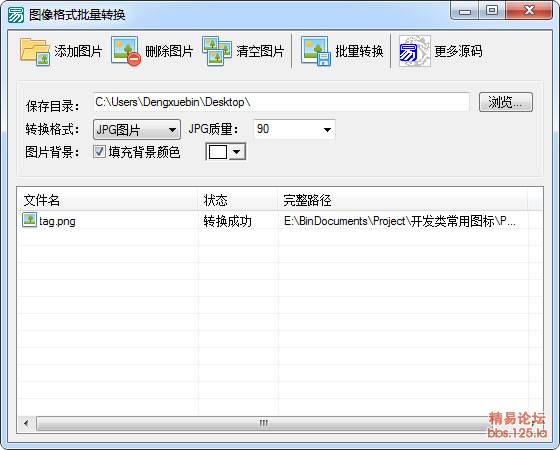Click the horizontal scrollbar left arrow

tap(26, 424)
